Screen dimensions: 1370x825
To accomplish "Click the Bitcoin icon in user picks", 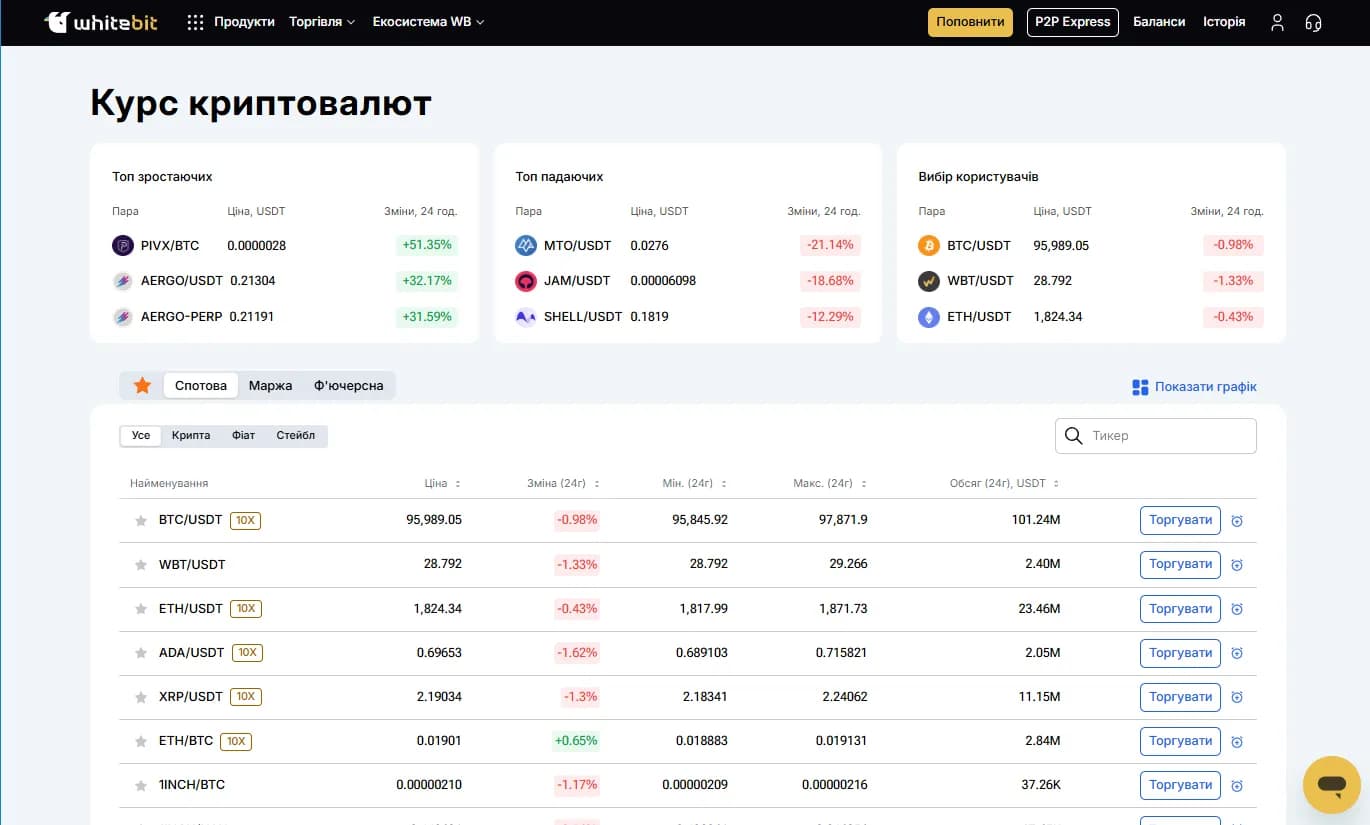I will (x=929, y=245).
